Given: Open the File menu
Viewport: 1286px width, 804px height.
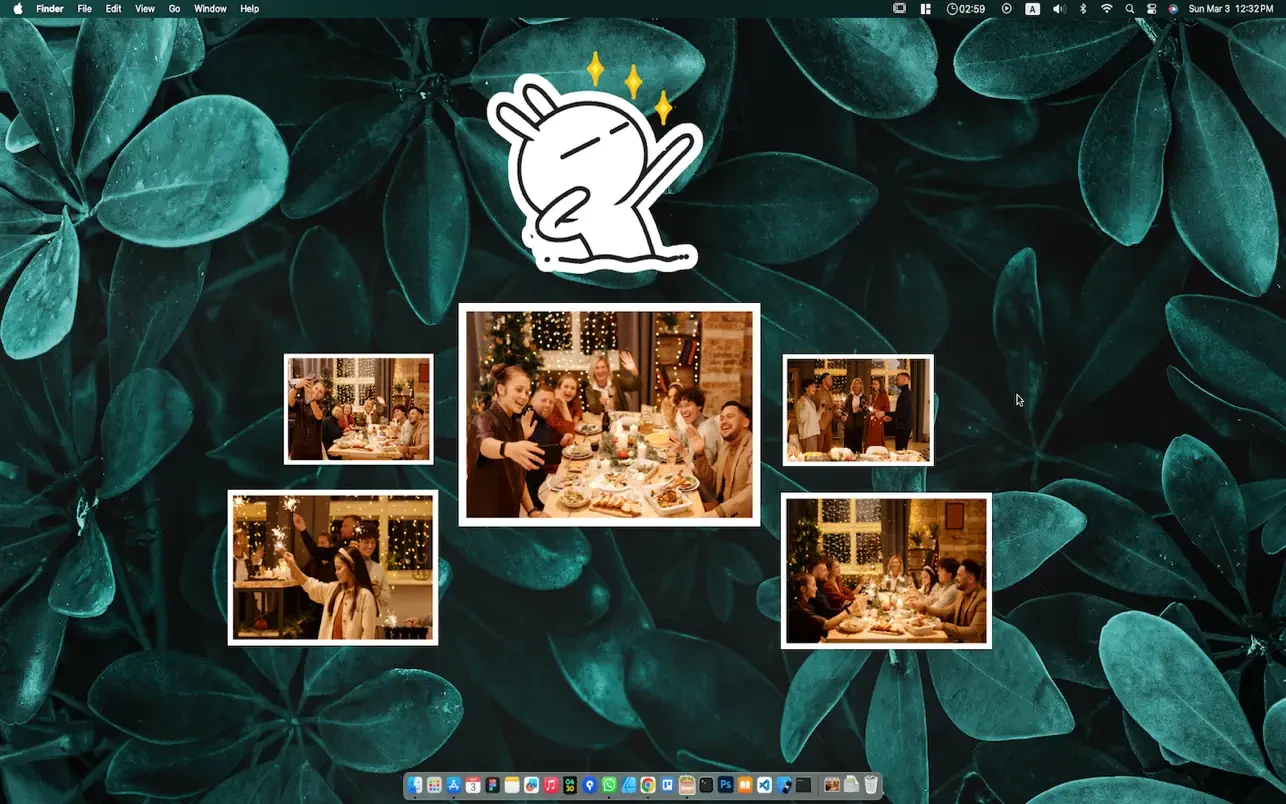Looking at the screenshot, I should click(x=85, y=9).
